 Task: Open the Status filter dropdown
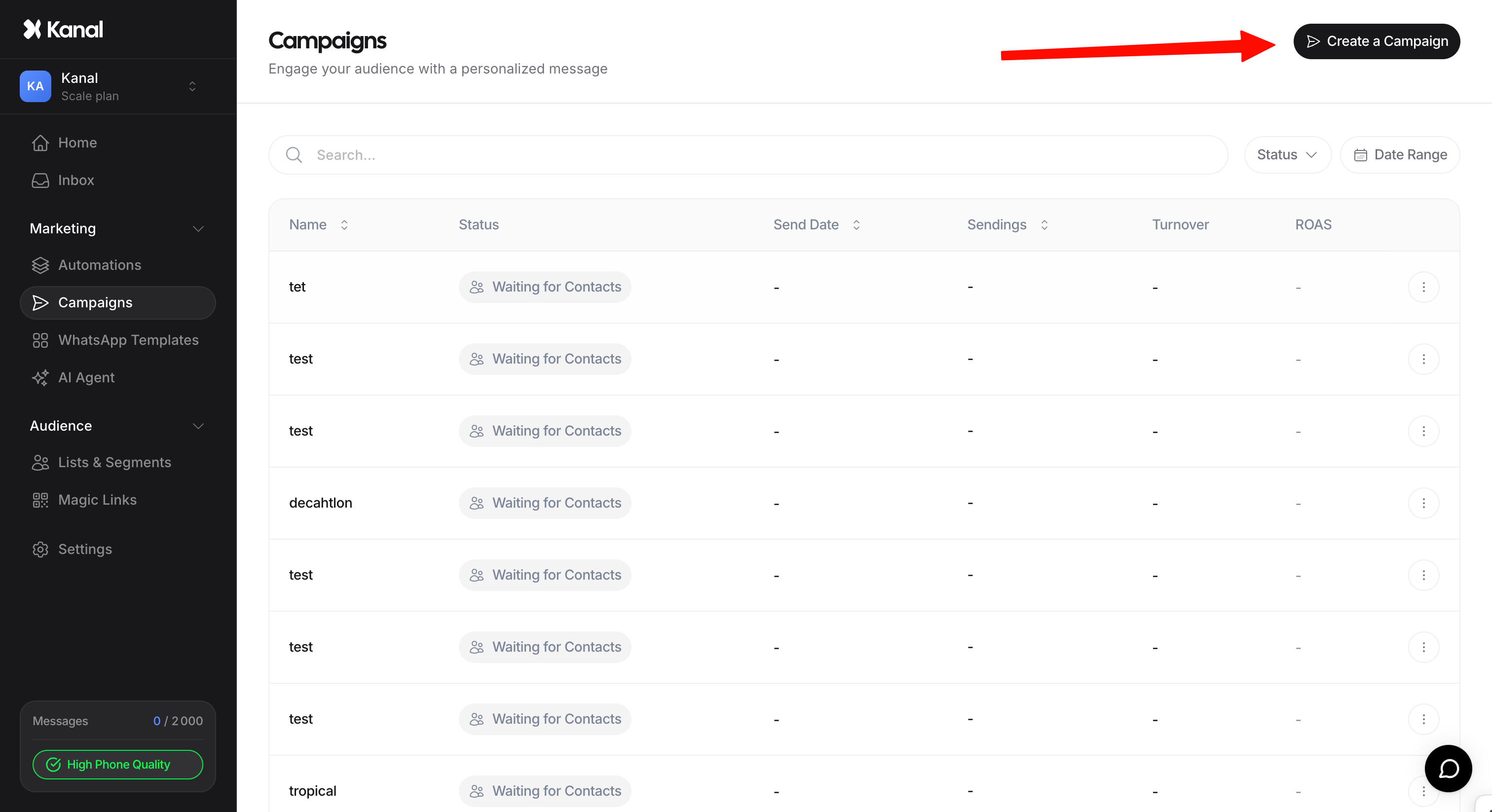pyautogui.click(x=1287, y=154)
